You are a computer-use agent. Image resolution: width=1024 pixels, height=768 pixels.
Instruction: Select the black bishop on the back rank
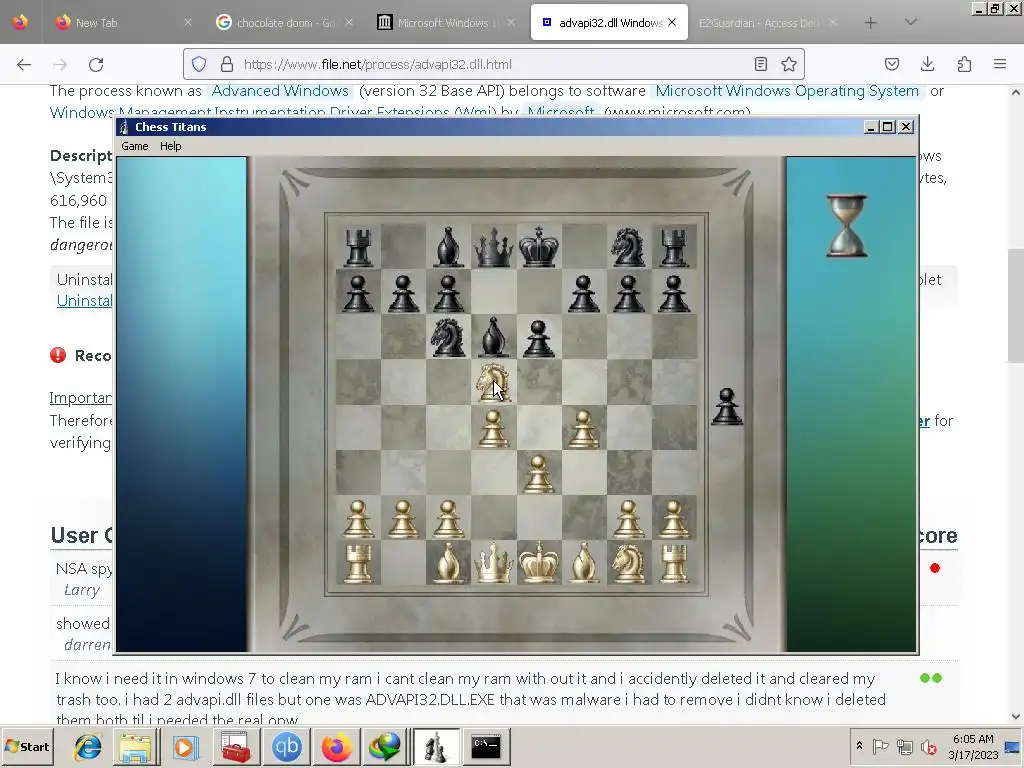(448, 248)
